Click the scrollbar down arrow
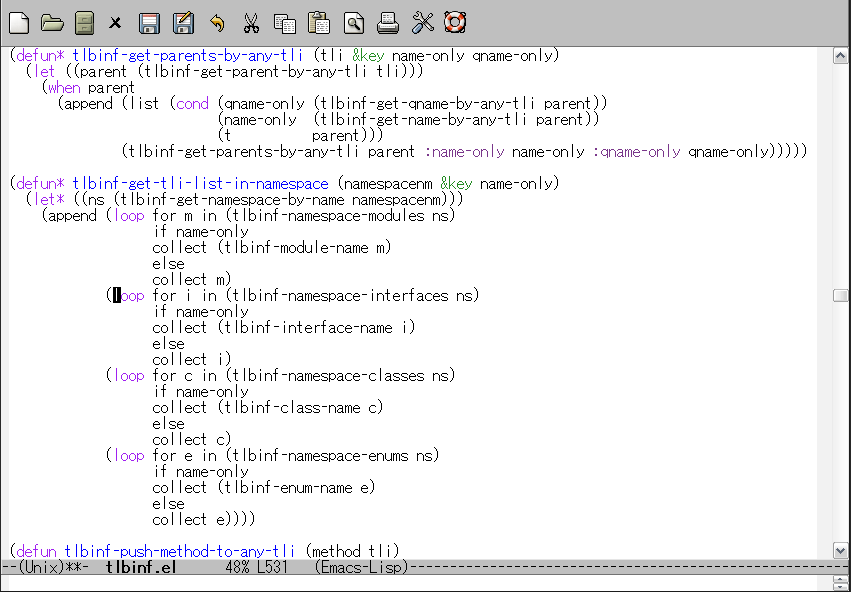Image resolution: width=851 pixels, height=592 pixels. [x=840, y=551]
